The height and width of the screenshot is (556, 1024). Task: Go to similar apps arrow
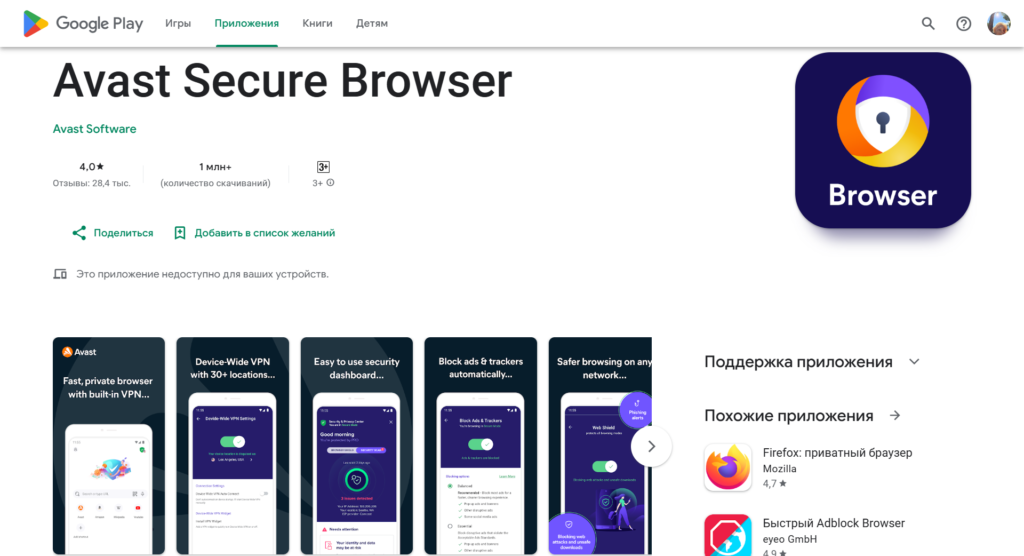click(895, 416)
